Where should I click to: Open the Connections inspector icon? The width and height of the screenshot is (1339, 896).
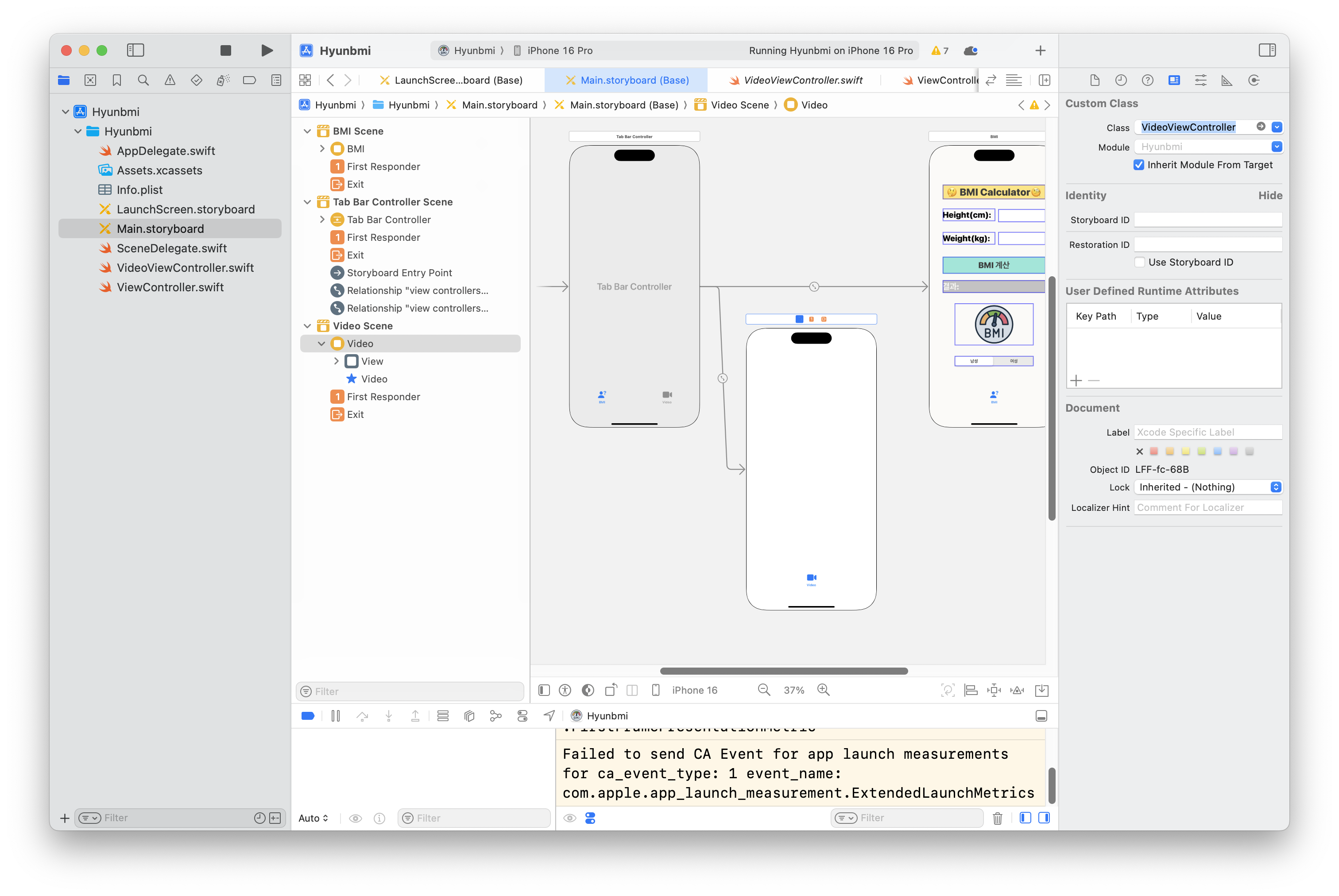(x=1253, y=80)
